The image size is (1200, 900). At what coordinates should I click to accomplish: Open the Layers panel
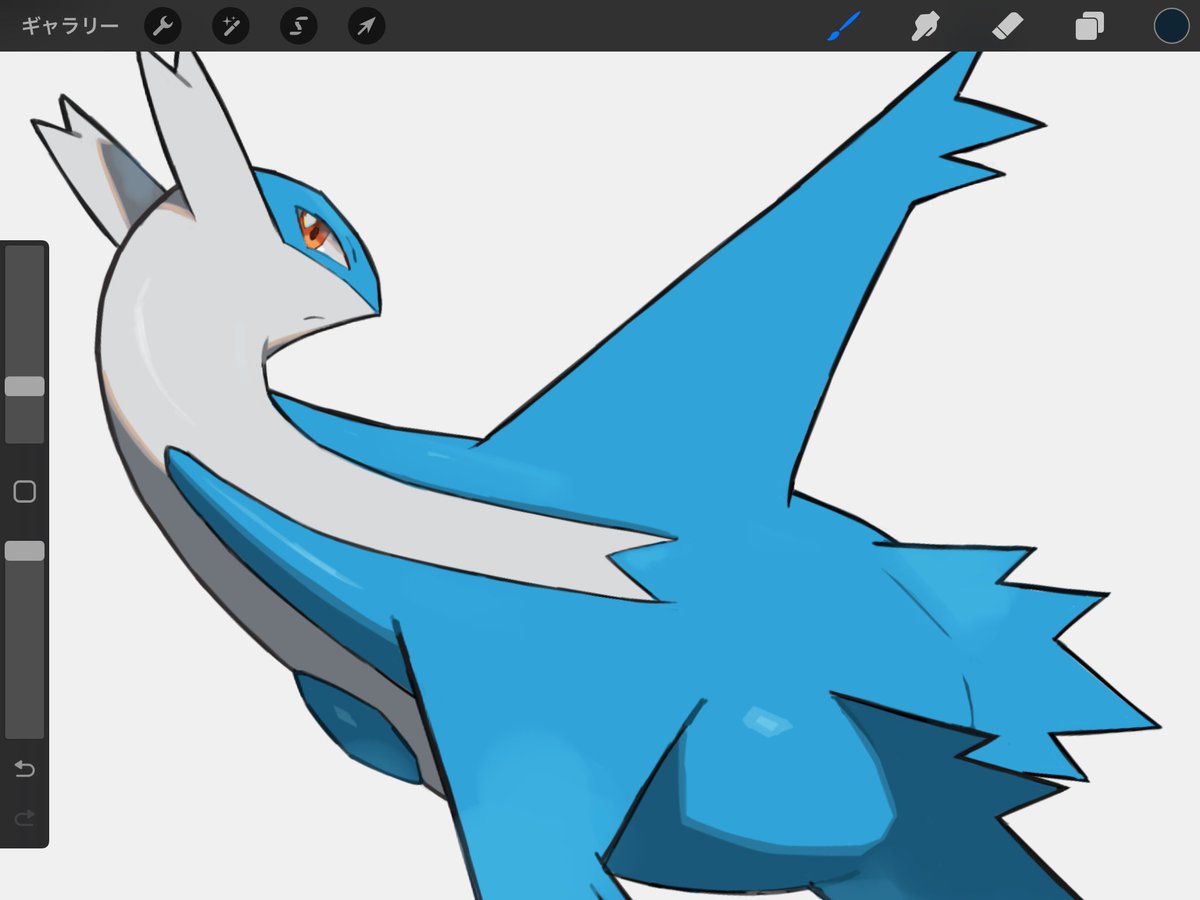1089,26
